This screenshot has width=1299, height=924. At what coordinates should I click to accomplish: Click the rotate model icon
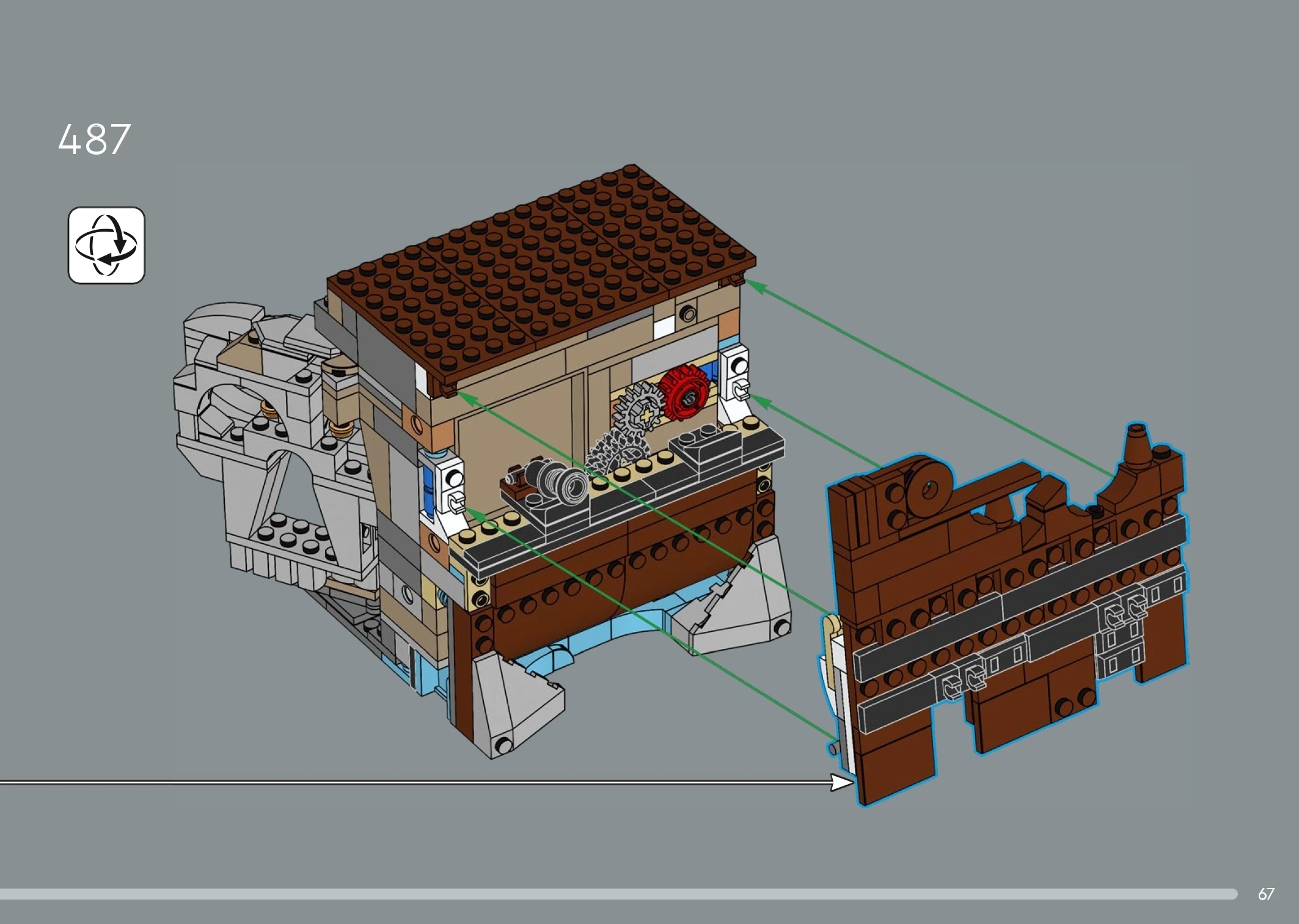(106, 245)
